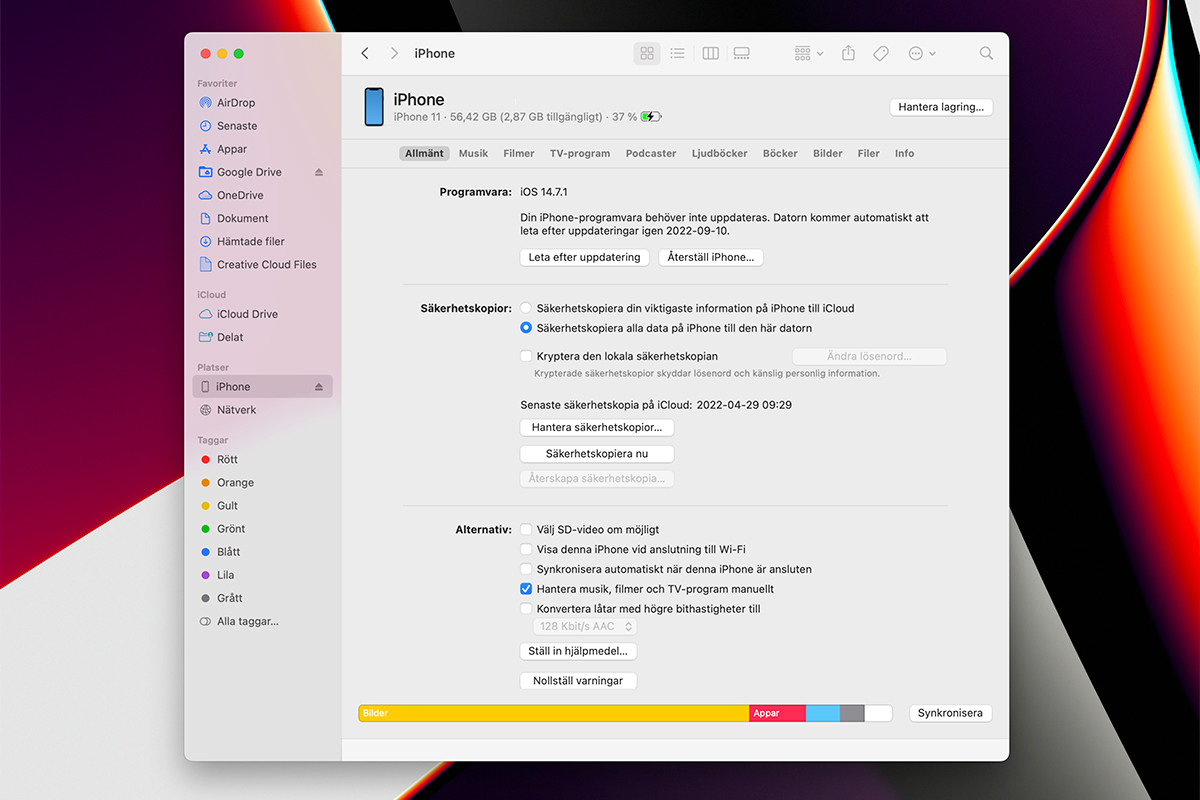Click the Synkronisera button
The height and width of the screenshot is (800, 1200).
tap(951, 713)
